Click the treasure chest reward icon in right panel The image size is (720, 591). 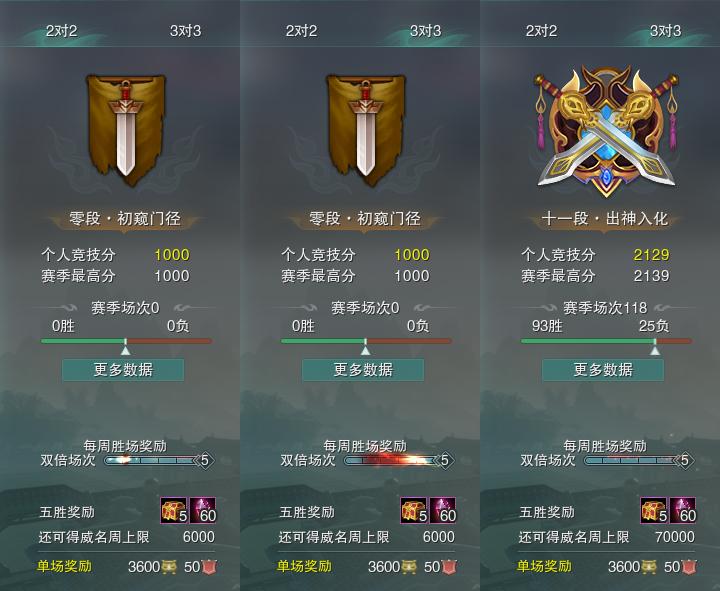point(654,511)
